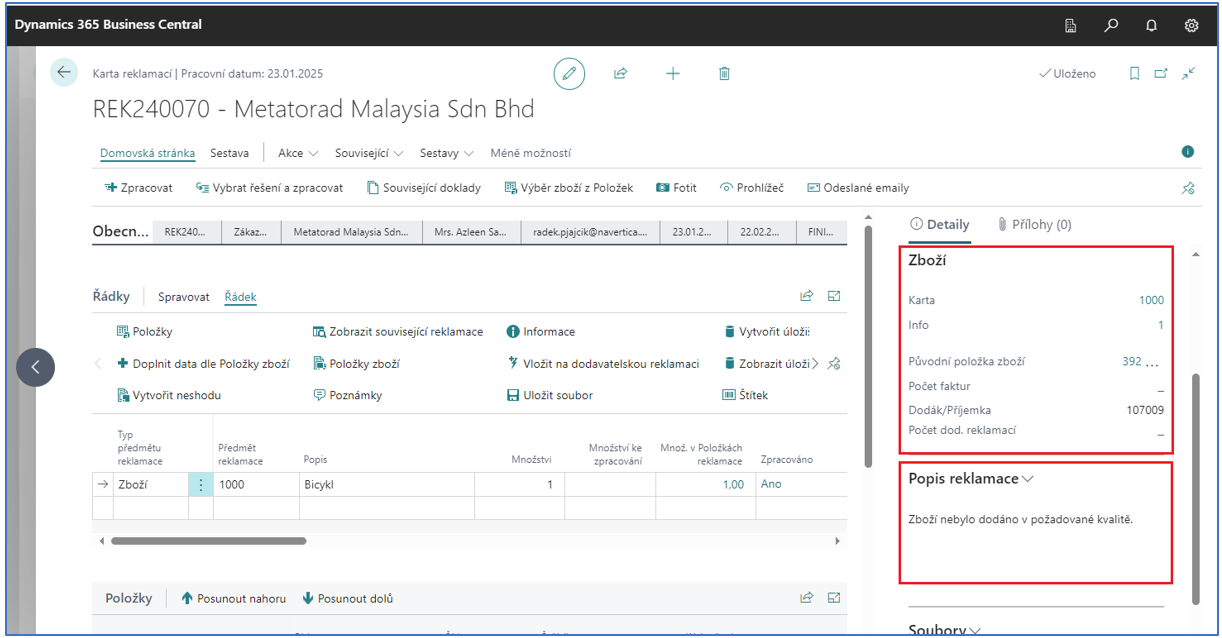1222x638 pixels.
Task: Open Prohlížeč action
Action: [x=752, y=188]
